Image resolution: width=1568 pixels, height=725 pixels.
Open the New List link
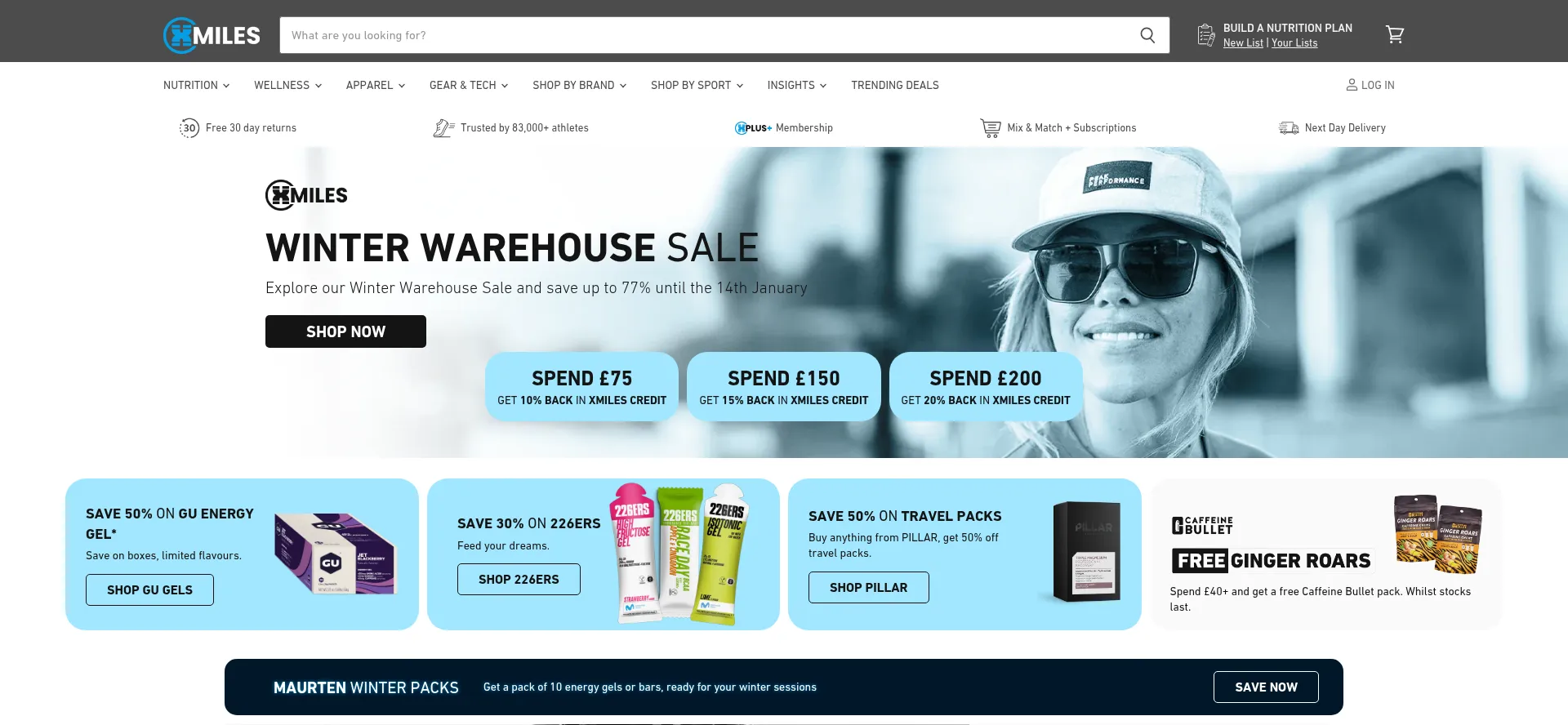1243,43
